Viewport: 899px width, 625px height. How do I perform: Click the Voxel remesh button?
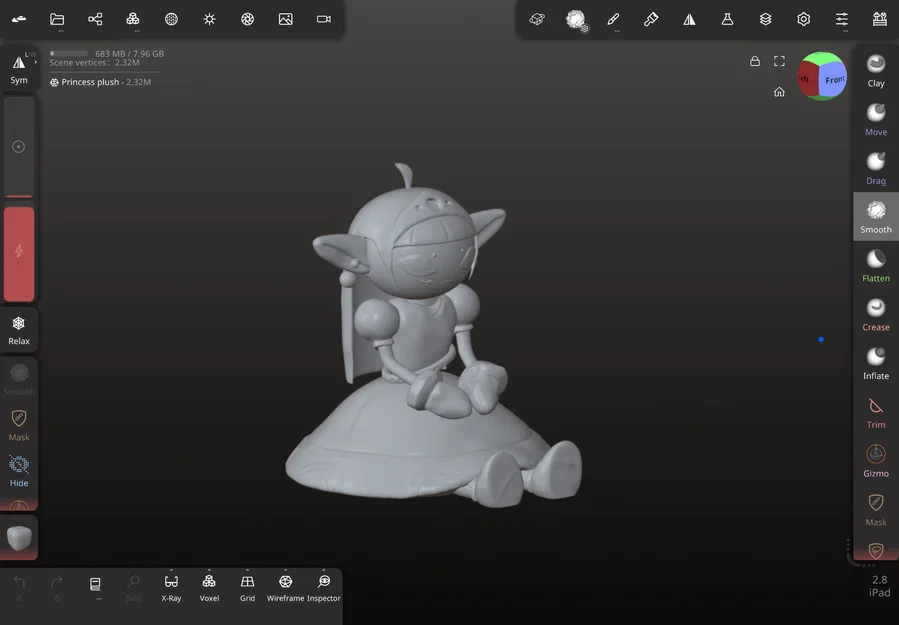click(x=209, y=588)
